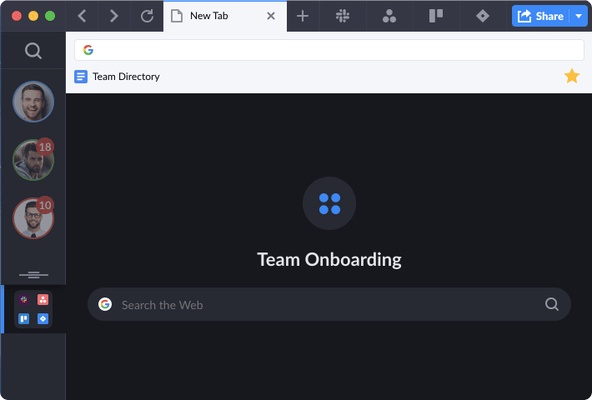Reload the current page
592x400 pixels.
(x=146, y=16)
